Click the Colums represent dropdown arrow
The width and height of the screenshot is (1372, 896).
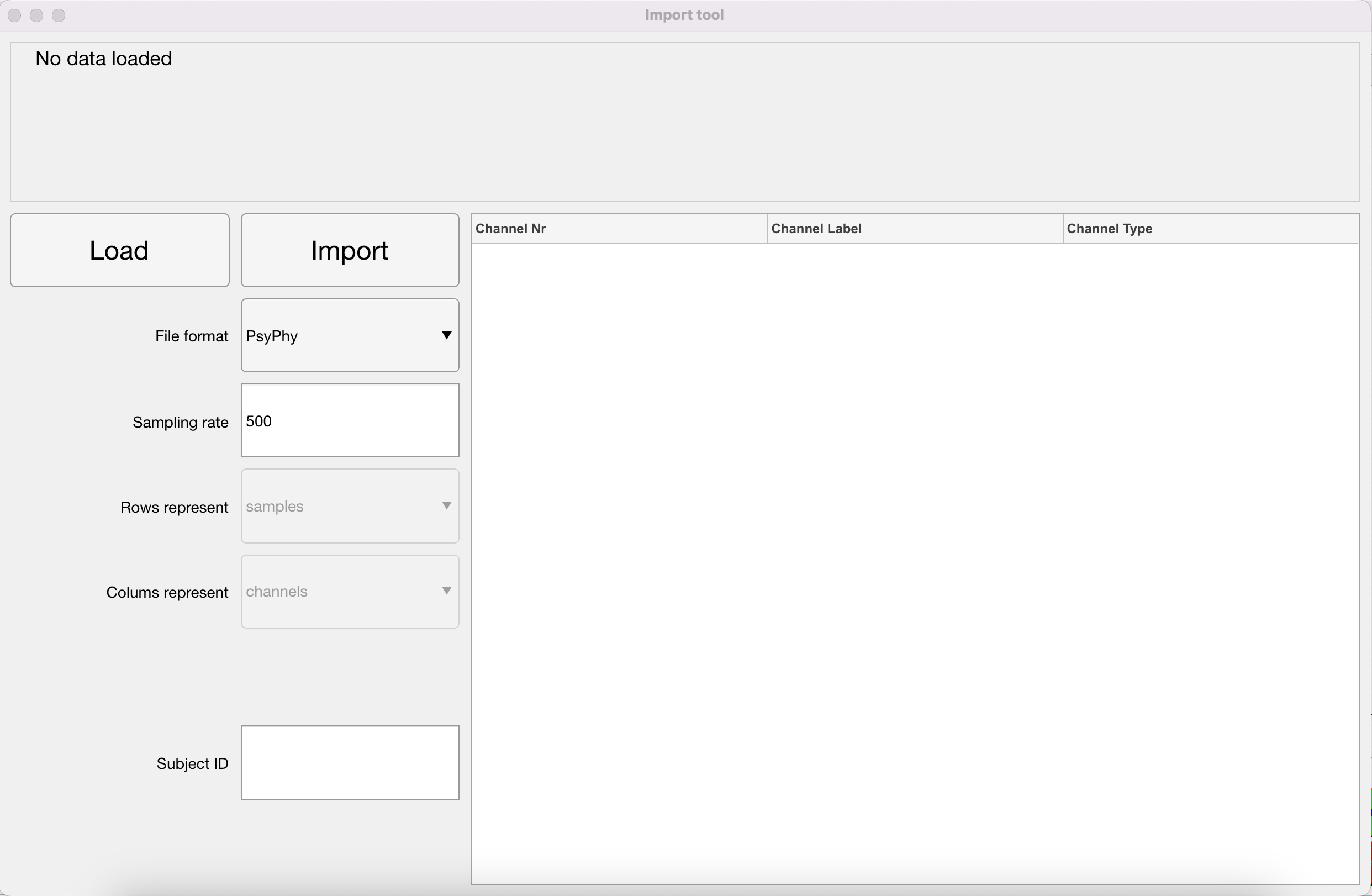446,591
